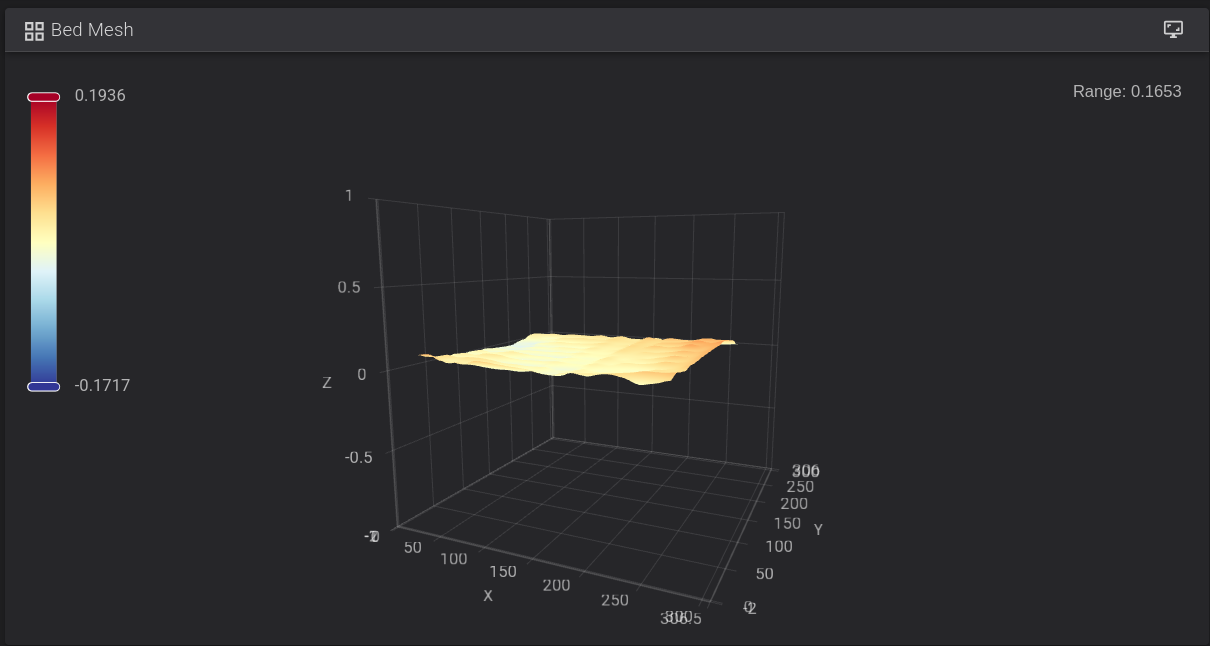Click the Z axis label
Image resolution: width=1210 pixels, height=646 pixels.
[326, 383]
